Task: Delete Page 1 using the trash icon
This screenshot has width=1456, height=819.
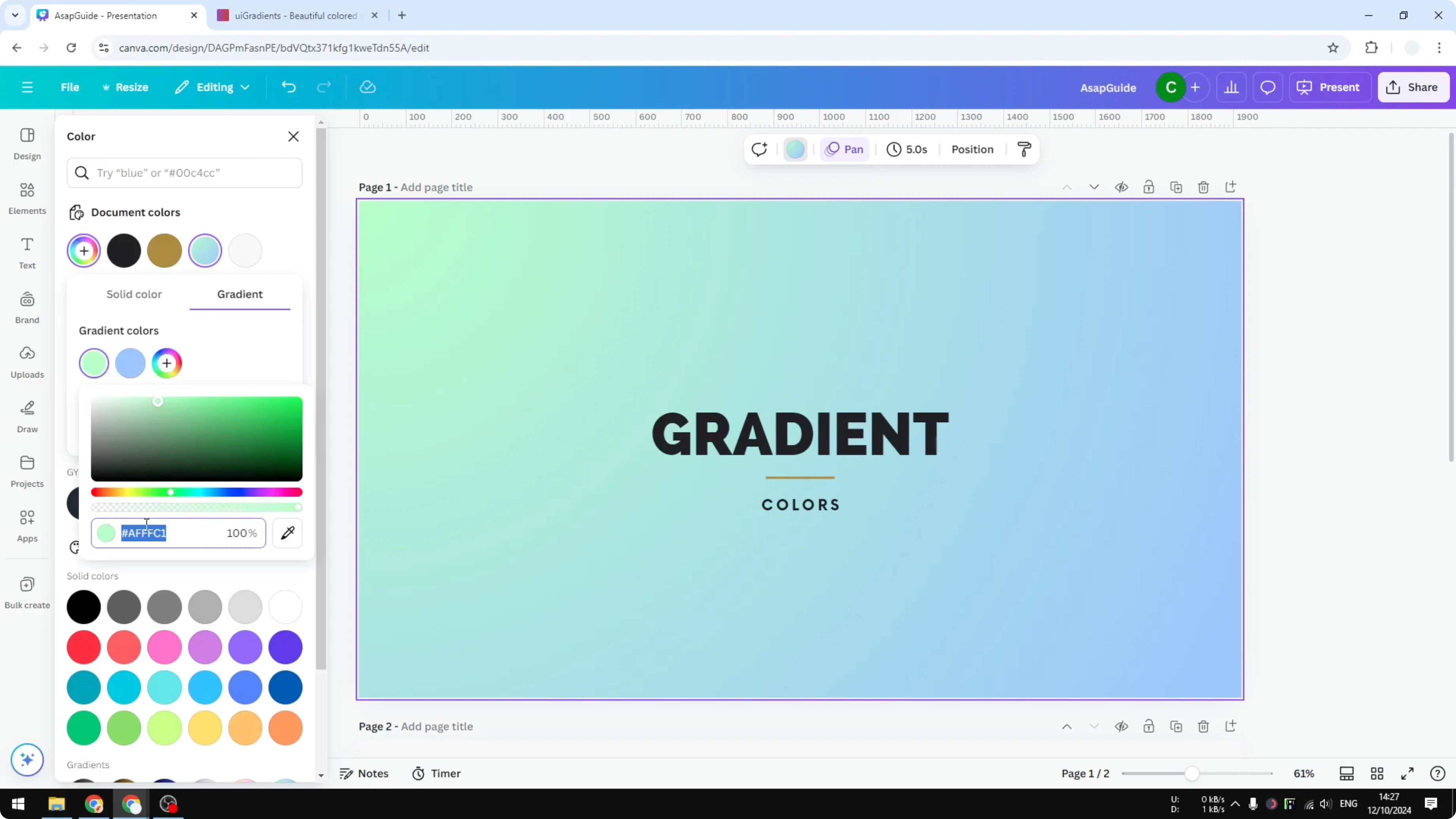Action: (x=1203, y=187)
